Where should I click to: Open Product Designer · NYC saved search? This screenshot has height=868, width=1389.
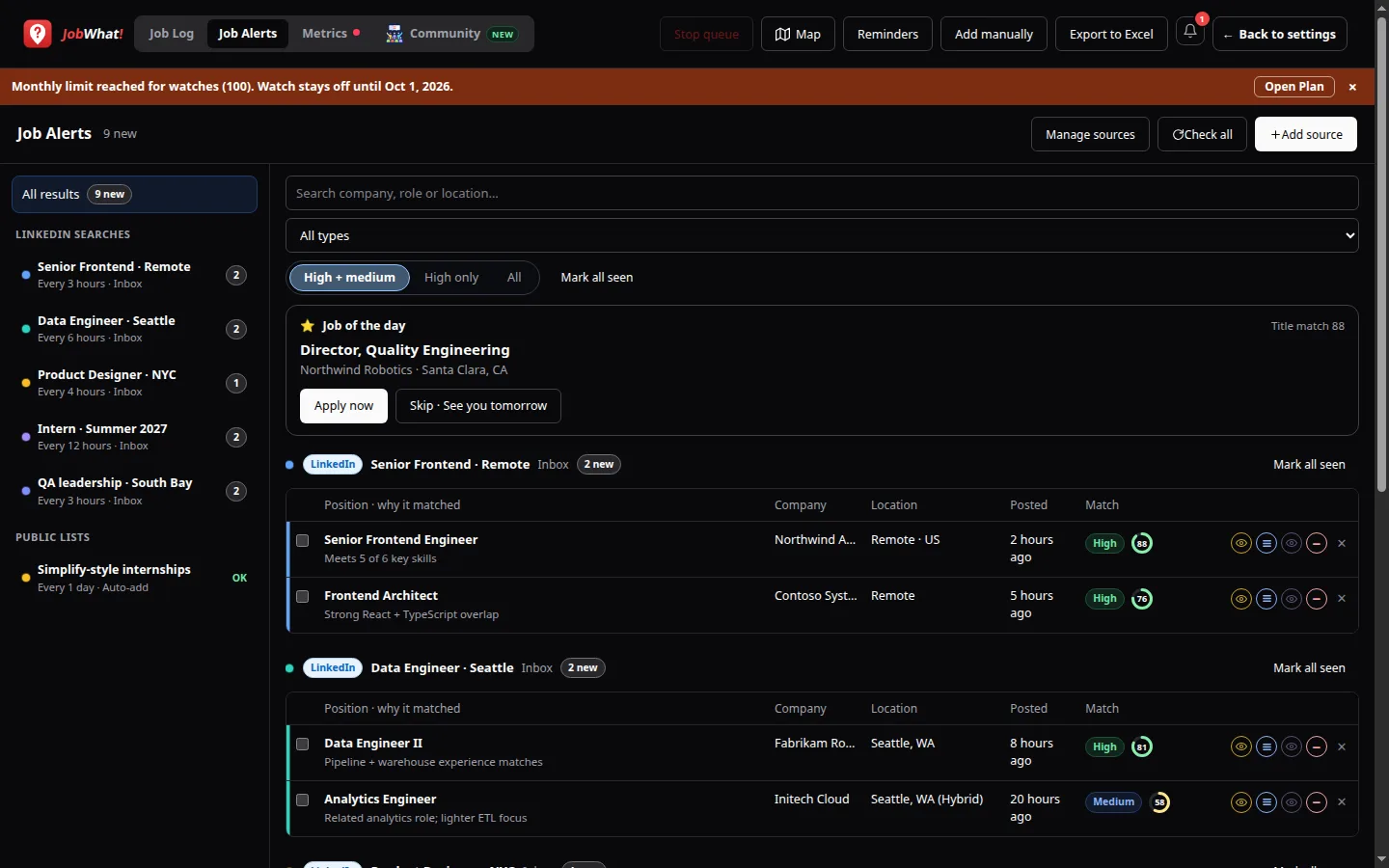click(134, 383)
